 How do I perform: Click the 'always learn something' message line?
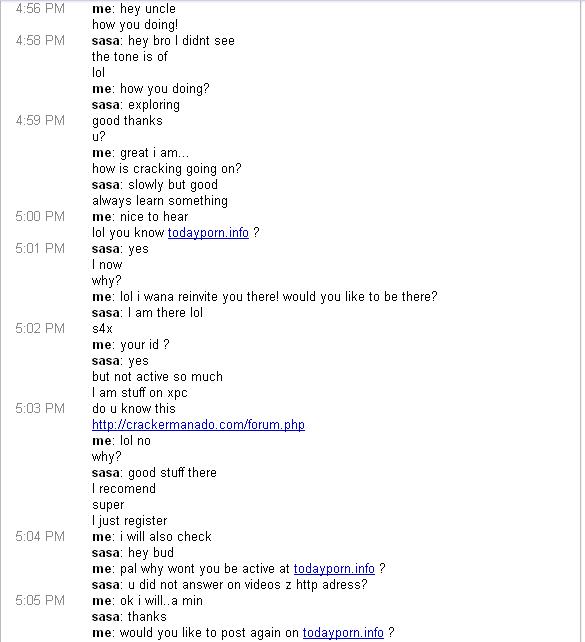tap(160, 201)
